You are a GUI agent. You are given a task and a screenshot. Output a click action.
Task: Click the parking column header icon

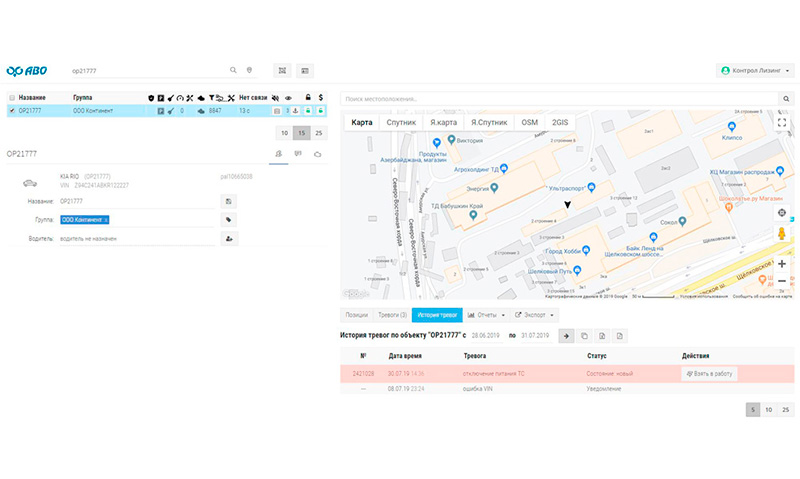(x=161, y=98)
